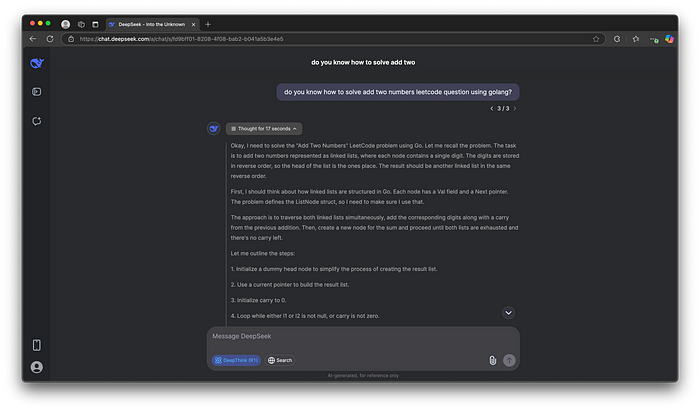Image resolution: width=700 pixels, height=411 pixels.
Task: Open the get mobile app phone icon
Action: (37, 345)
